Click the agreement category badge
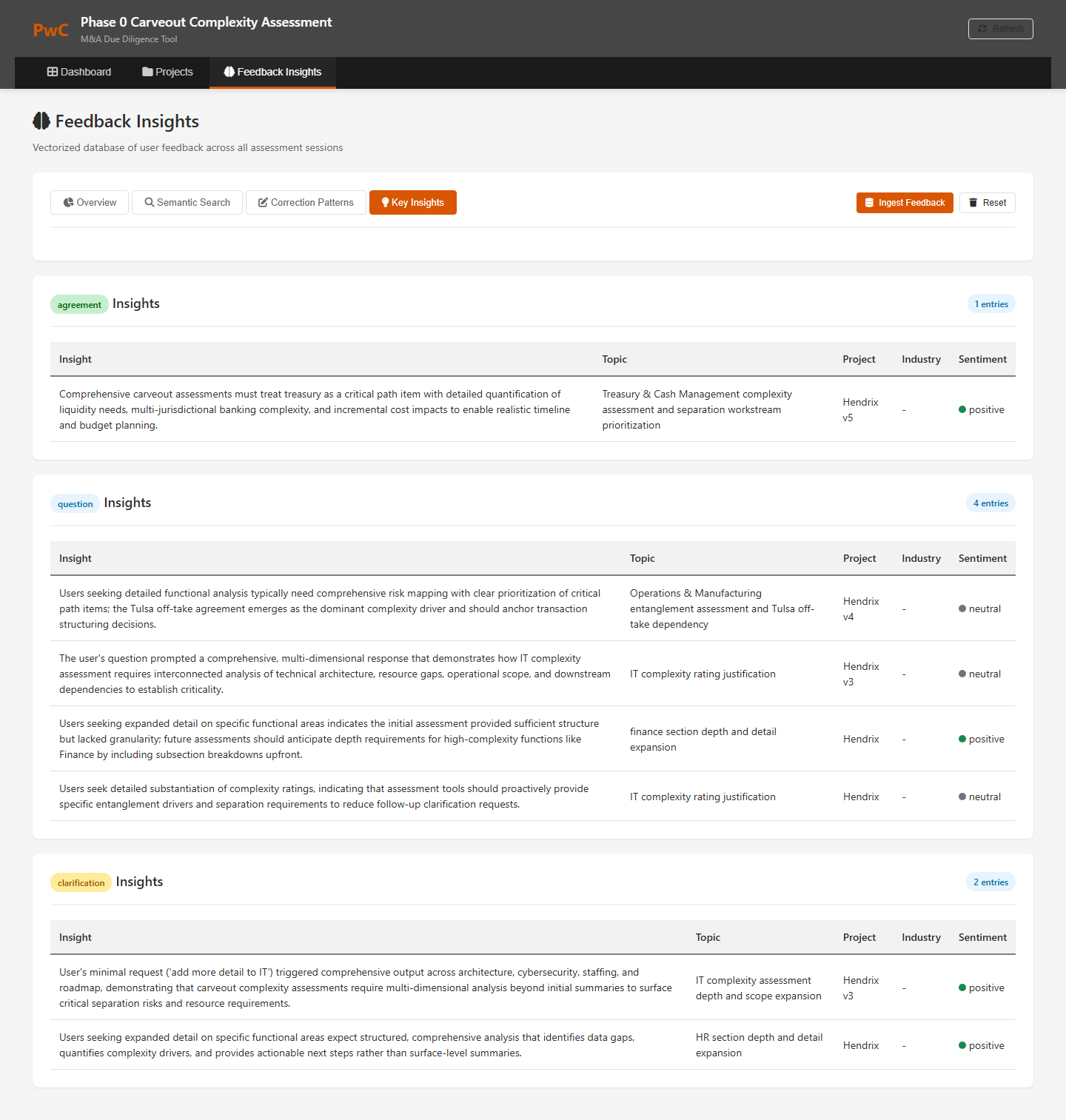 (x=79, y=304)
